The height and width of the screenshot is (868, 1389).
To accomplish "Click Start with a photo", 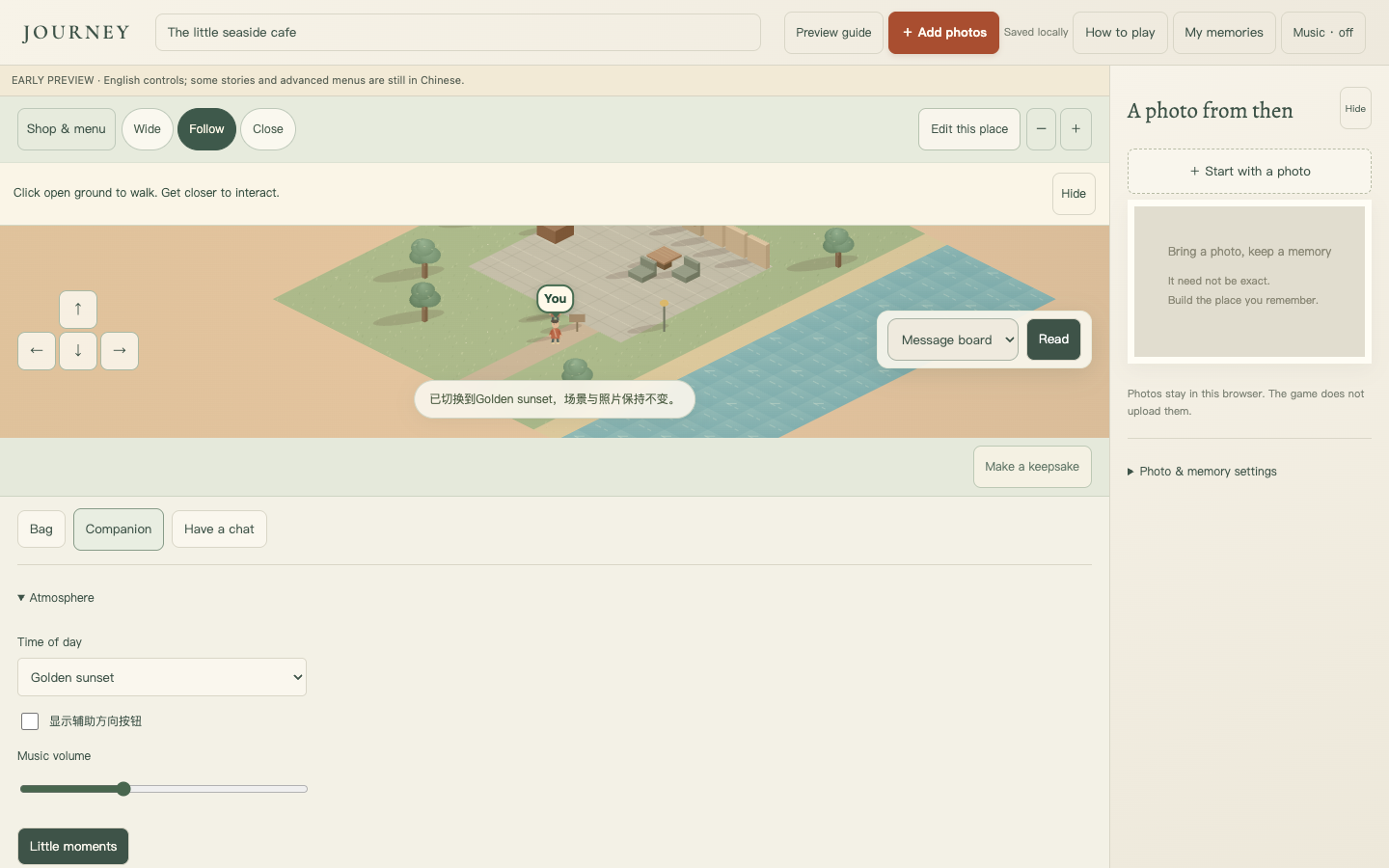I will (1249, 172).
